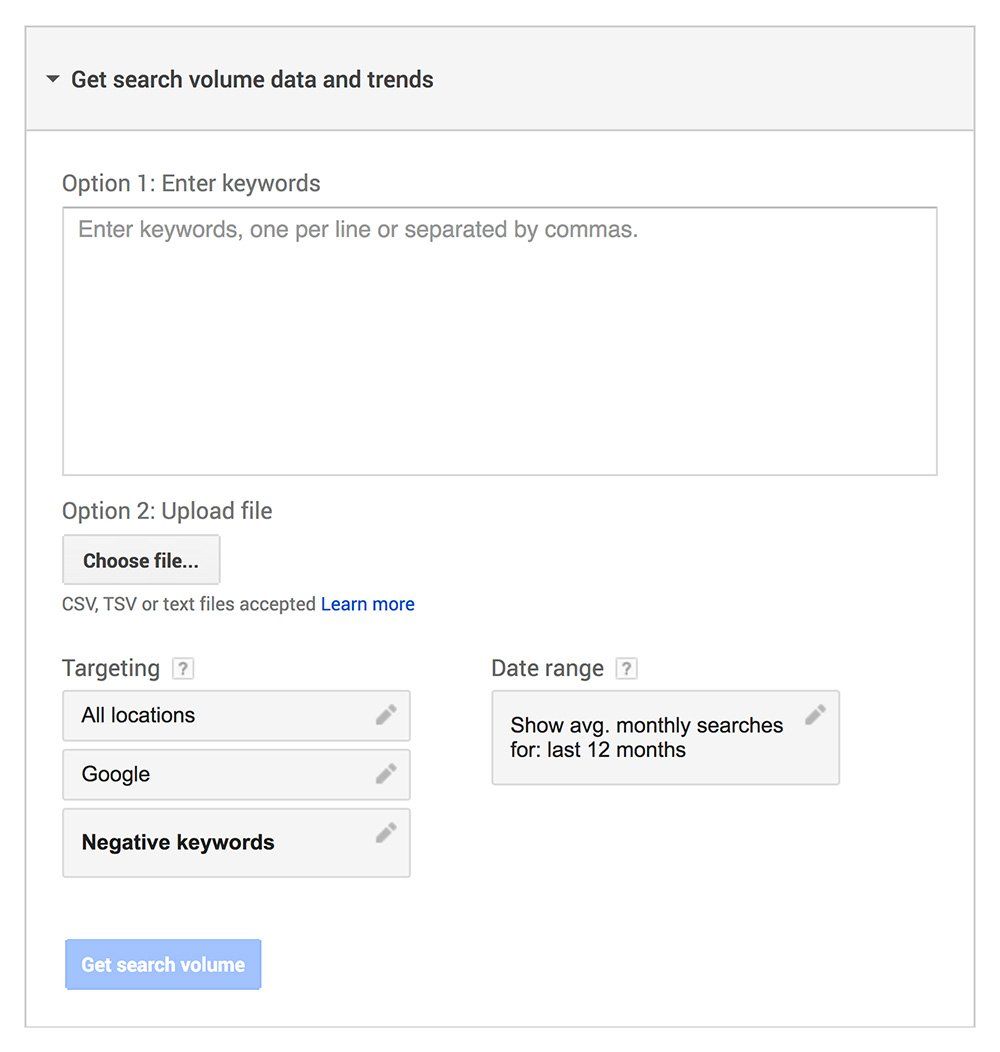Click the Option 1: Enter keywords label
This screenshot has height=1052, width=1000.
point(191,183)
